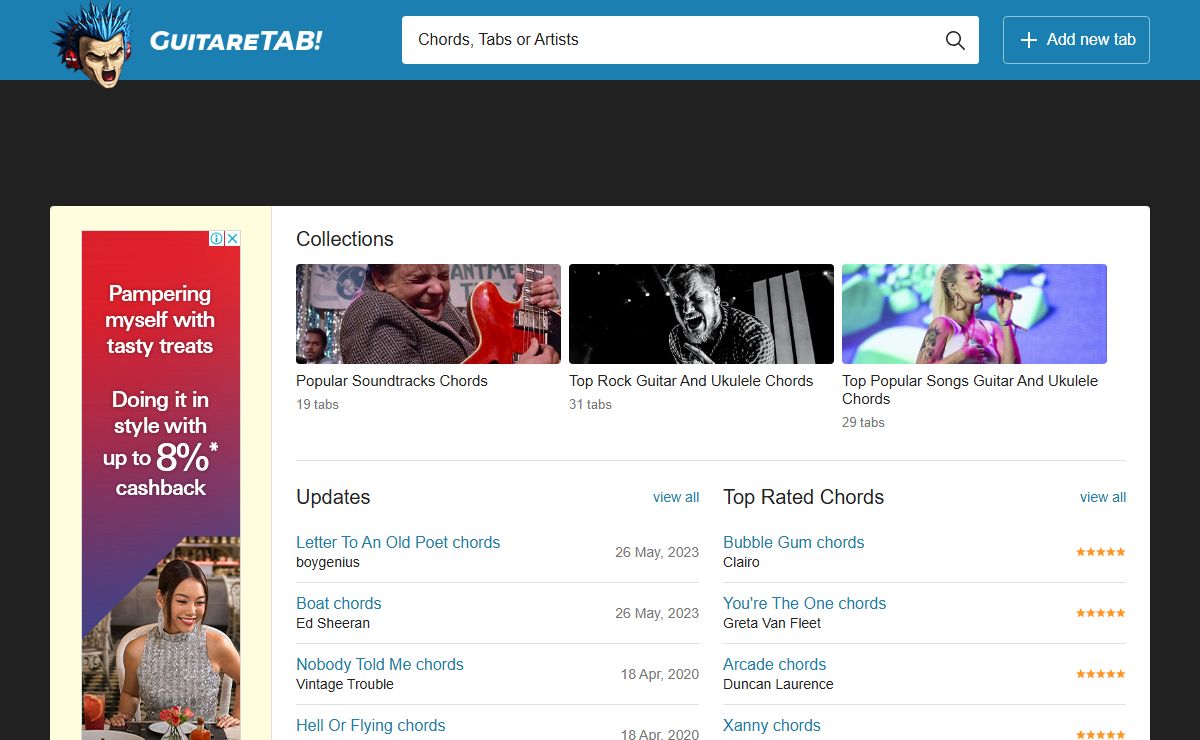
Task: Click the search magnifier icon
Action: 955,40
